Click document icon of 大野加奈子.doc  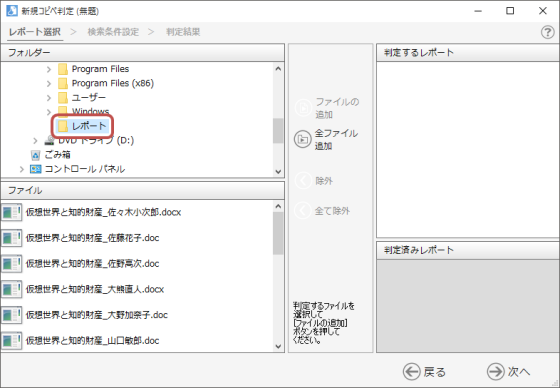click(11, 315)
